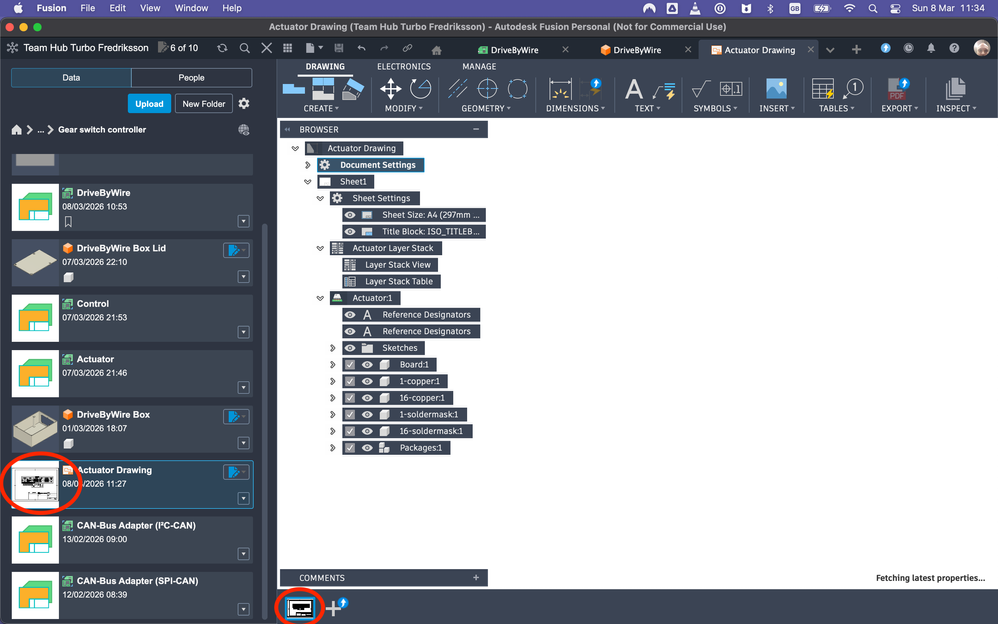Select the Center Mark geometry tool

pyautogui.click(x=488, y=89)
